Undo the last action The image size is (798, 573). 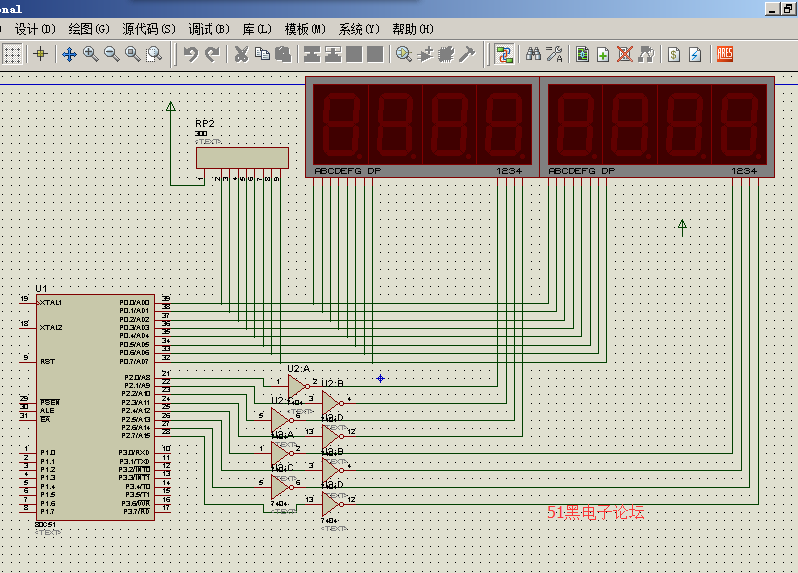coord(191,54)
